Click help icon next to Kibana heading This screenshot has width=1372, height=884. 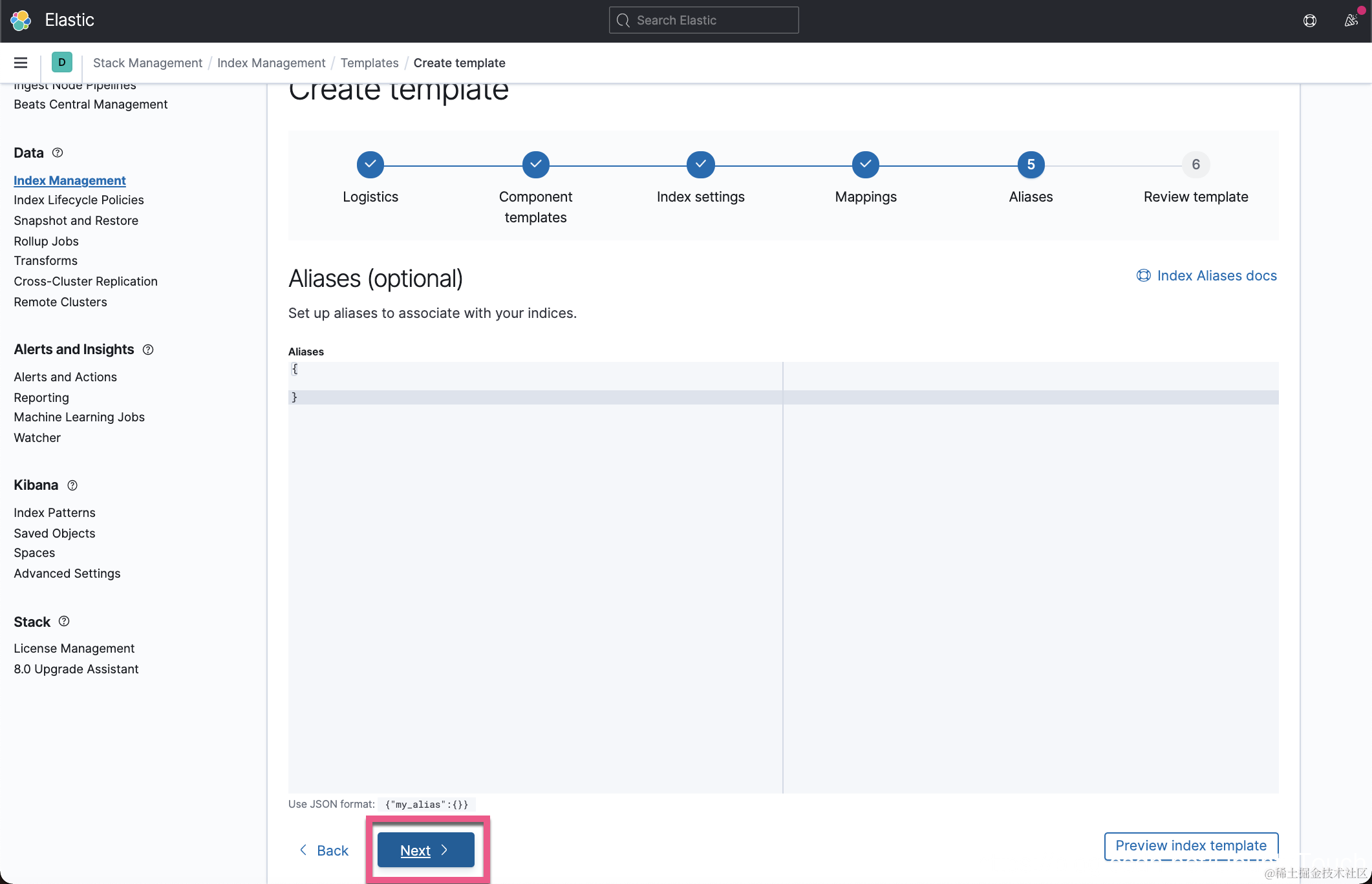click(72, 485)
